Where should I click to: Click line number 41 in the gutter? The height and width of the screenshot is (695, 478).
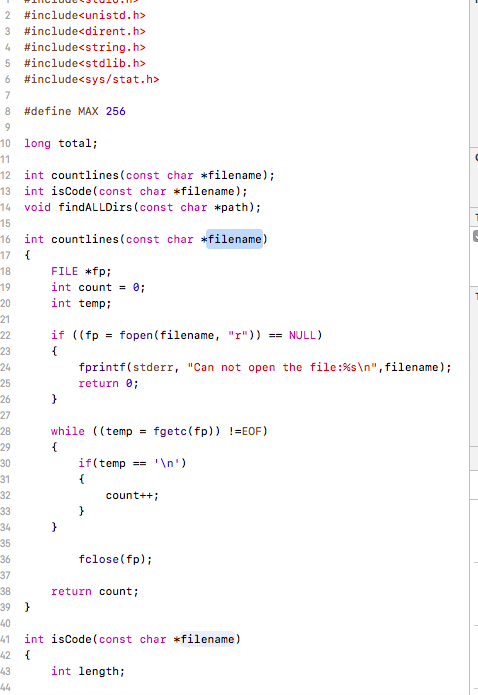click(x=5, y=640)
